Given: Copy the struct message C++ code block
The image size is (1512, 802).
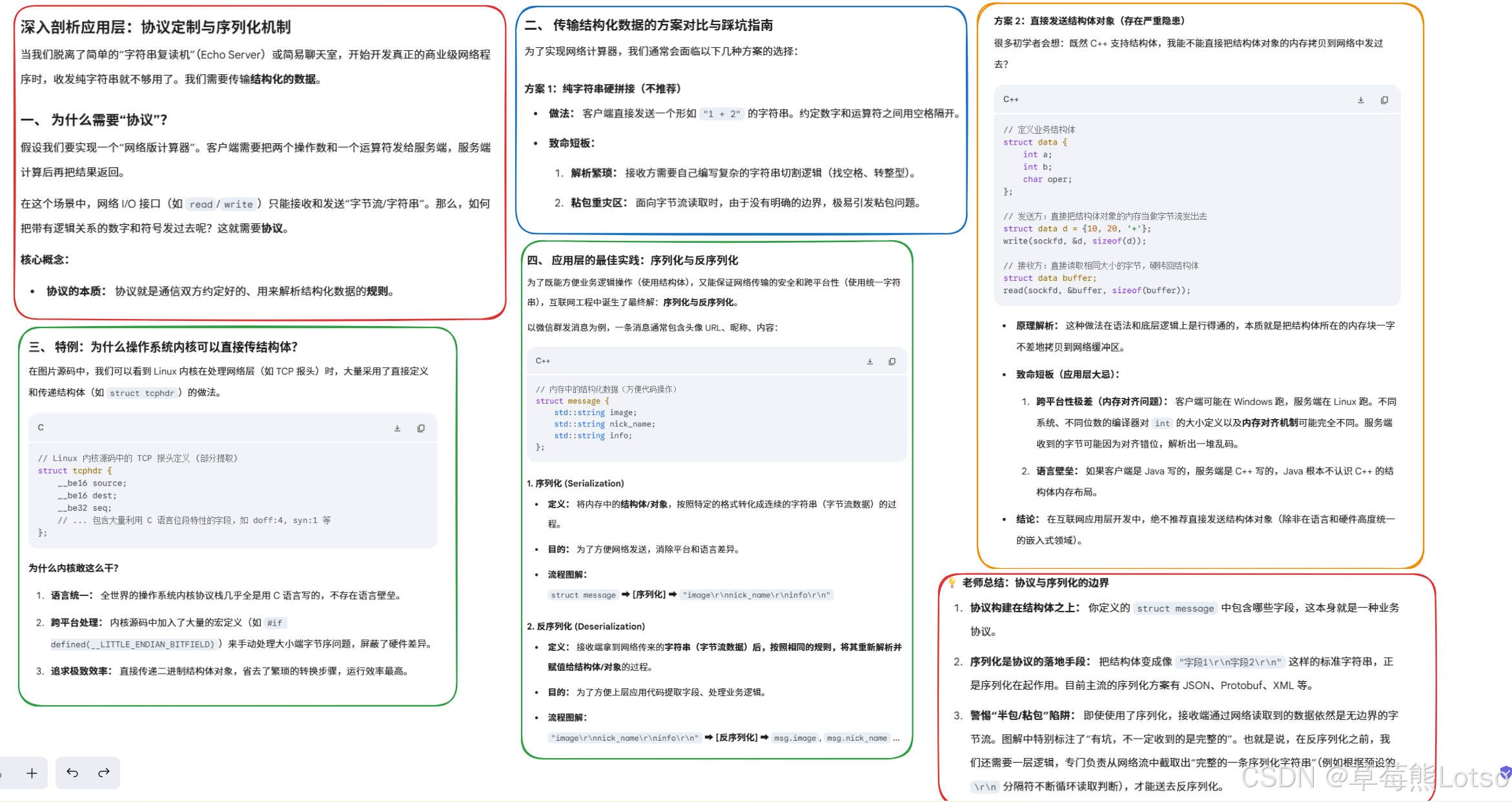Looking at the screenshot, I should point(892,362).
